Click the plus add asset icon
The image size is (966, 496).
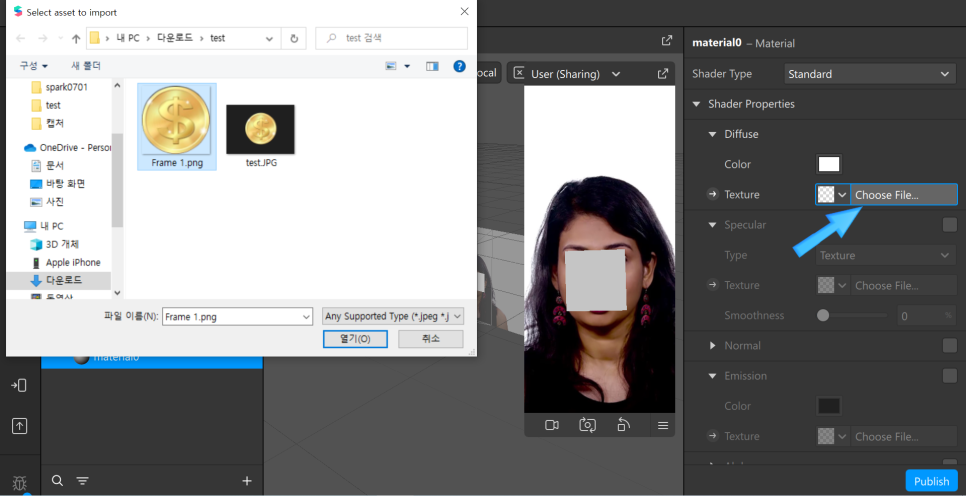pyautogui.click(x=247, y=481)
